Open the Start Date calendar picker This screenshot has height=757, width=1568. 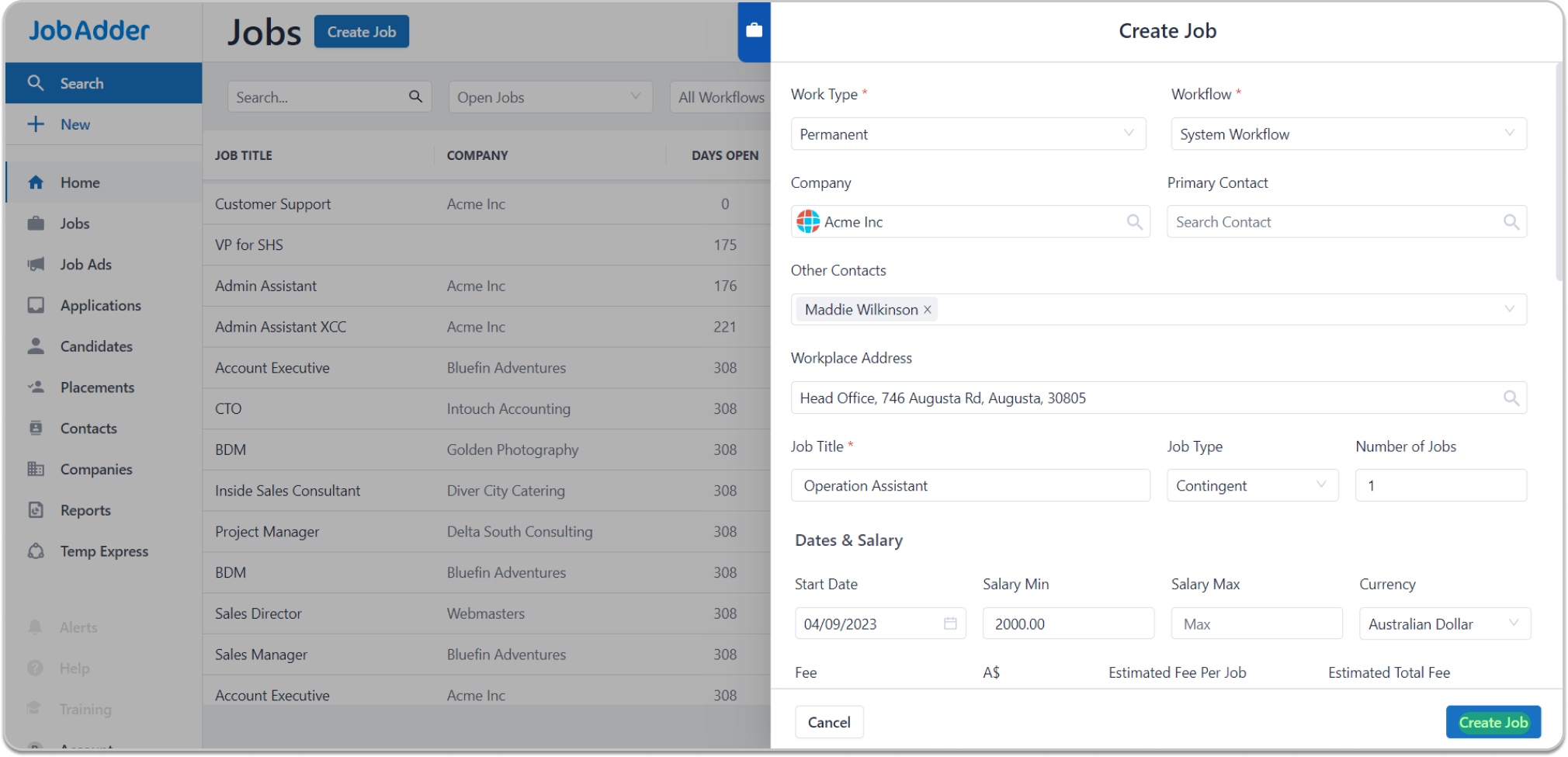(949, 623)
